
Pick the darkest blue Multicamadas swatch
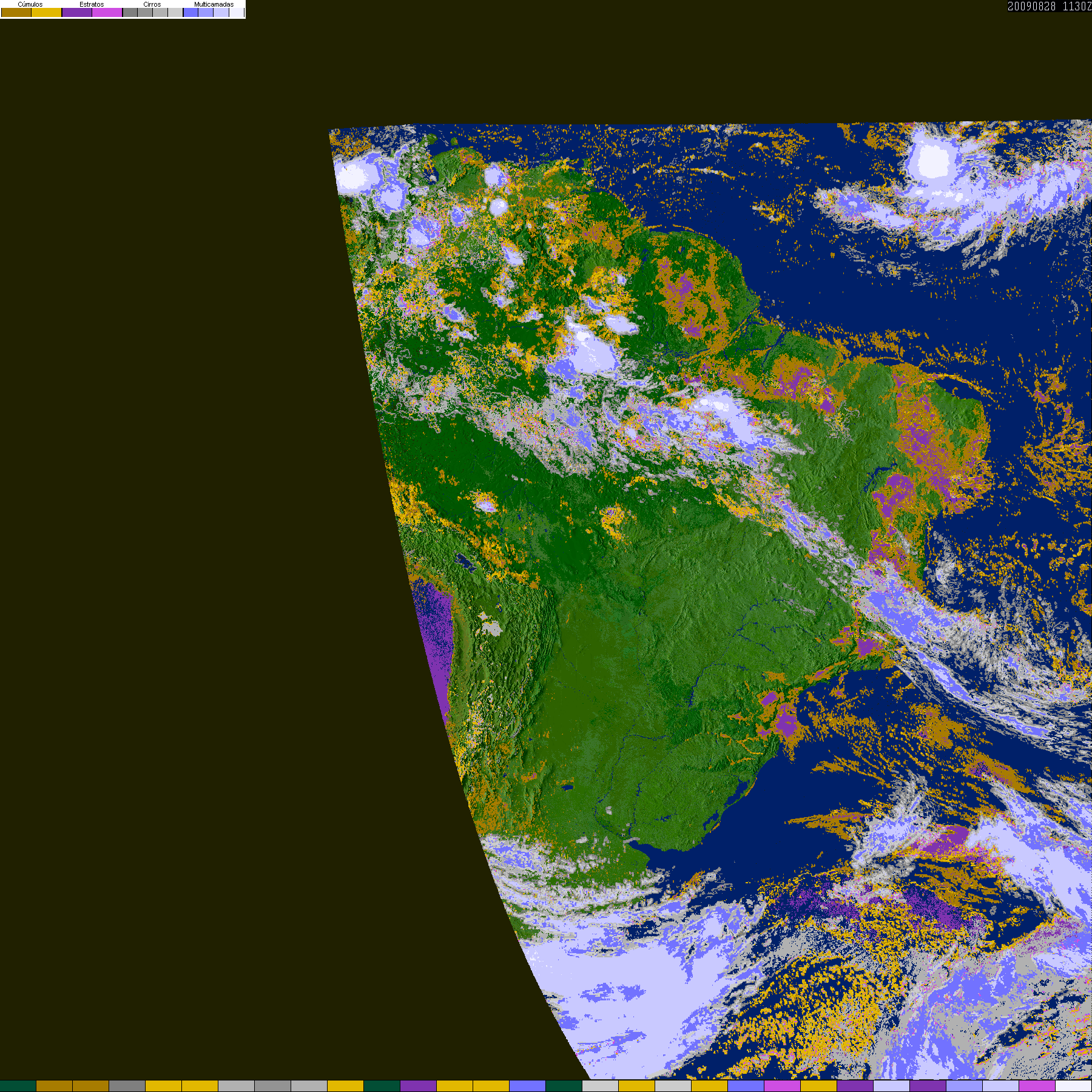[190, 12]
